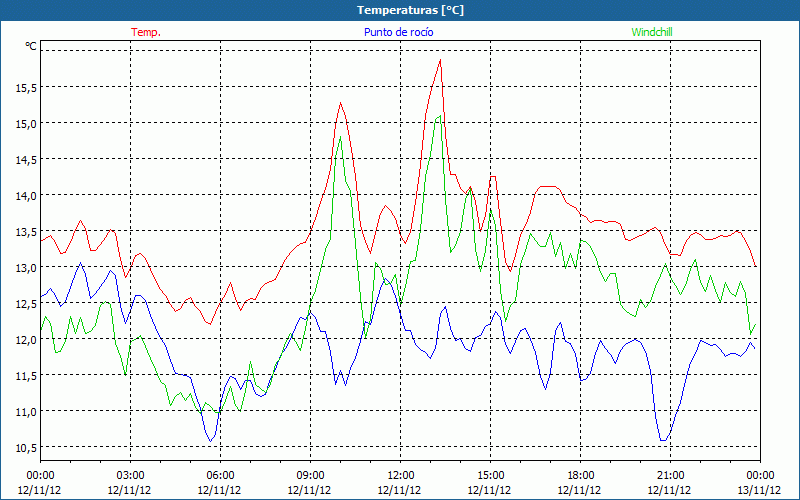This screenshot has width=800, height=500.
Task: Click the 21:00 time axis label
Action: (670, 476)
